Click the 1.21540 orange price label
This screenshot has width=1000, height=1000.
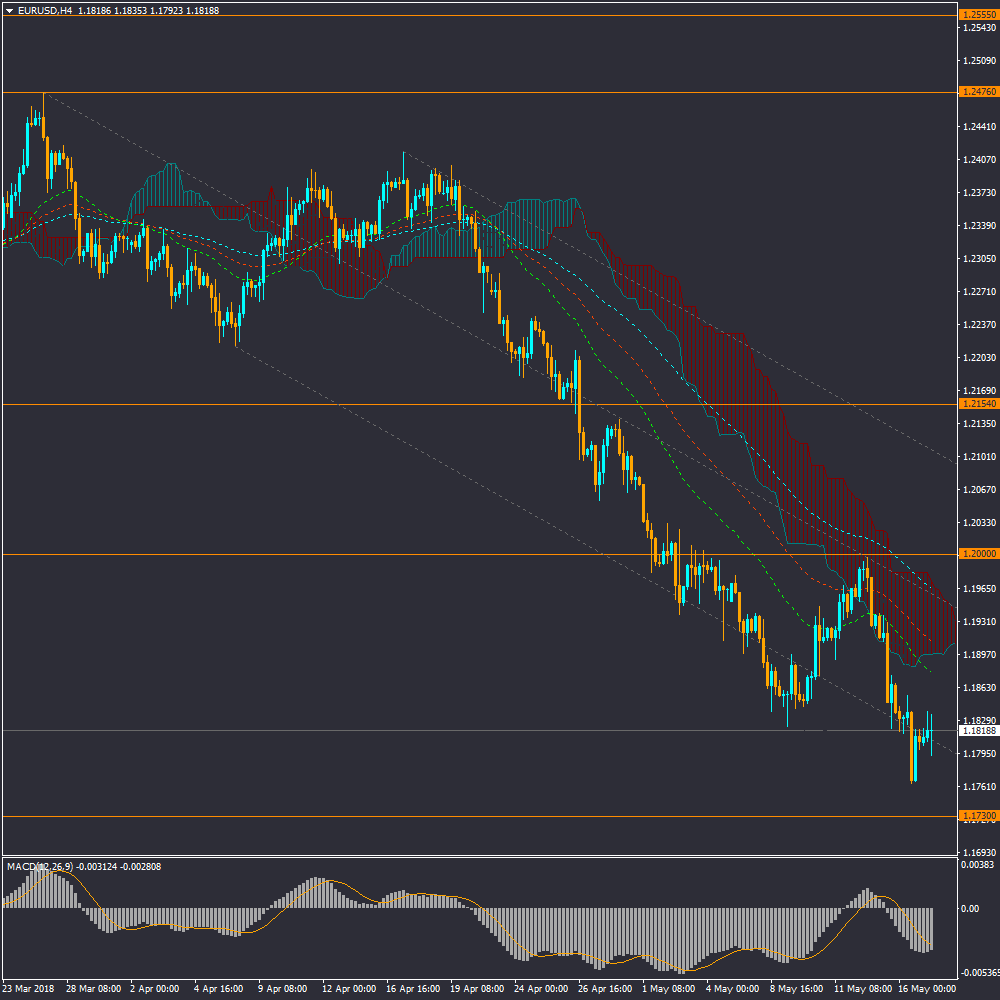point(977,404)
